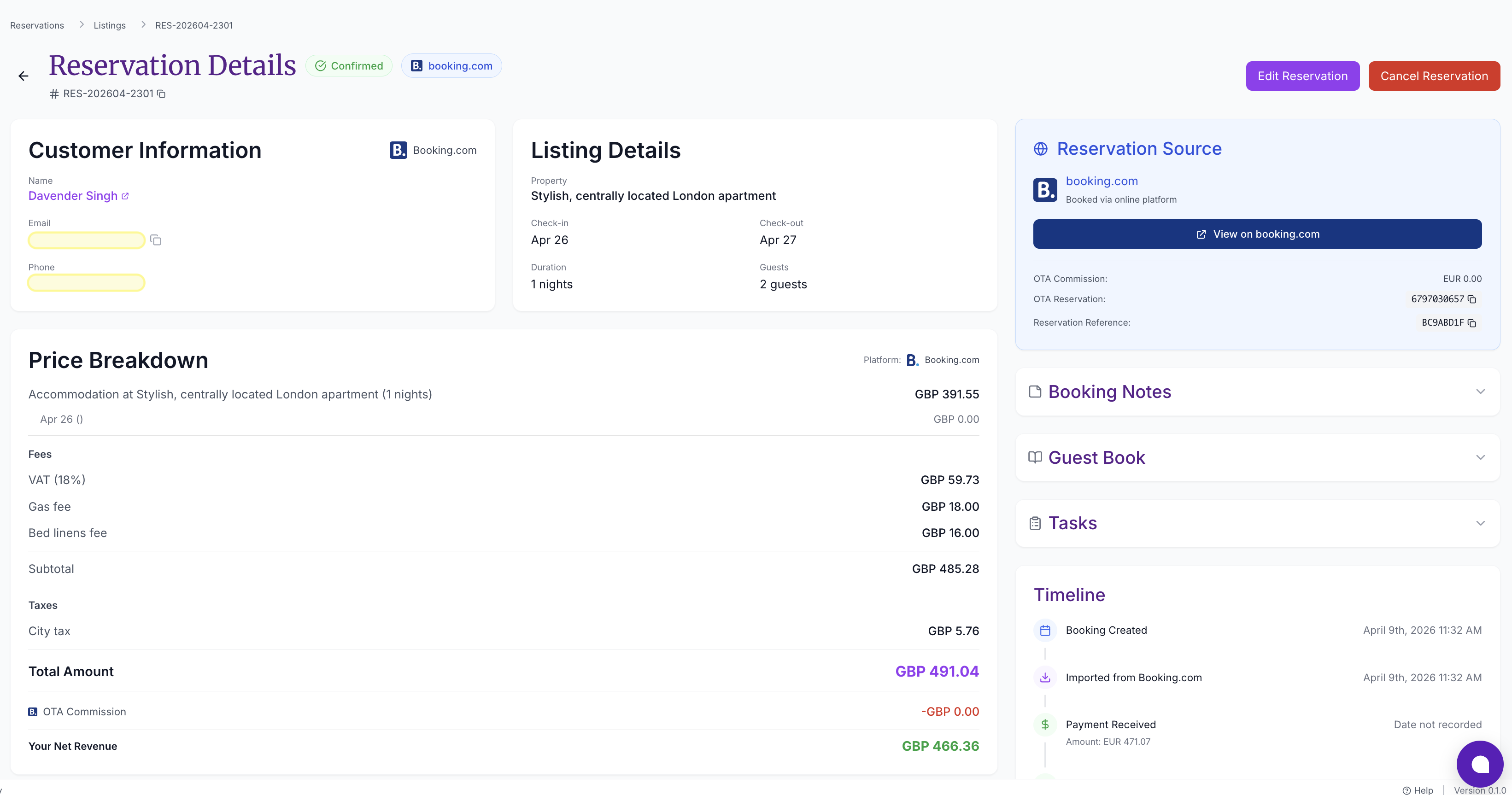1512x795 pixels.
Task: Click Check-out date Apr 27
Action: tap(778, 240)
